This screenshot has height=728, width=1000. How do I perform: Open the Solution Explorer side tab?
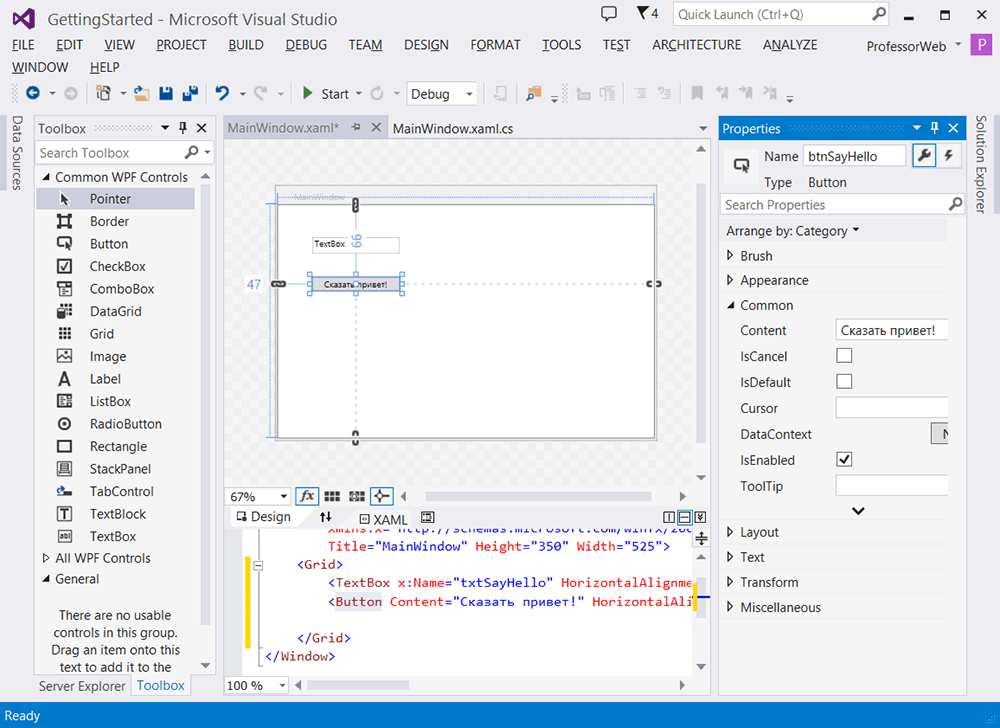pyautogui.click(x=982, y=164)
